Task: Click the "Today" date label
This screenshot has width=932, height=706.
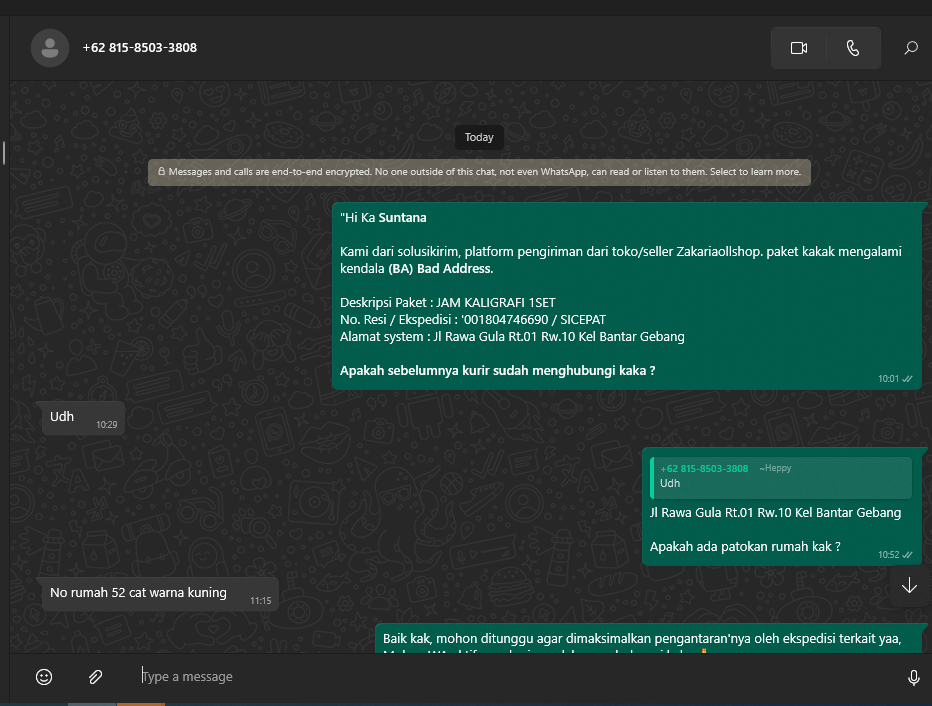Action: click(x=479, y=137)
